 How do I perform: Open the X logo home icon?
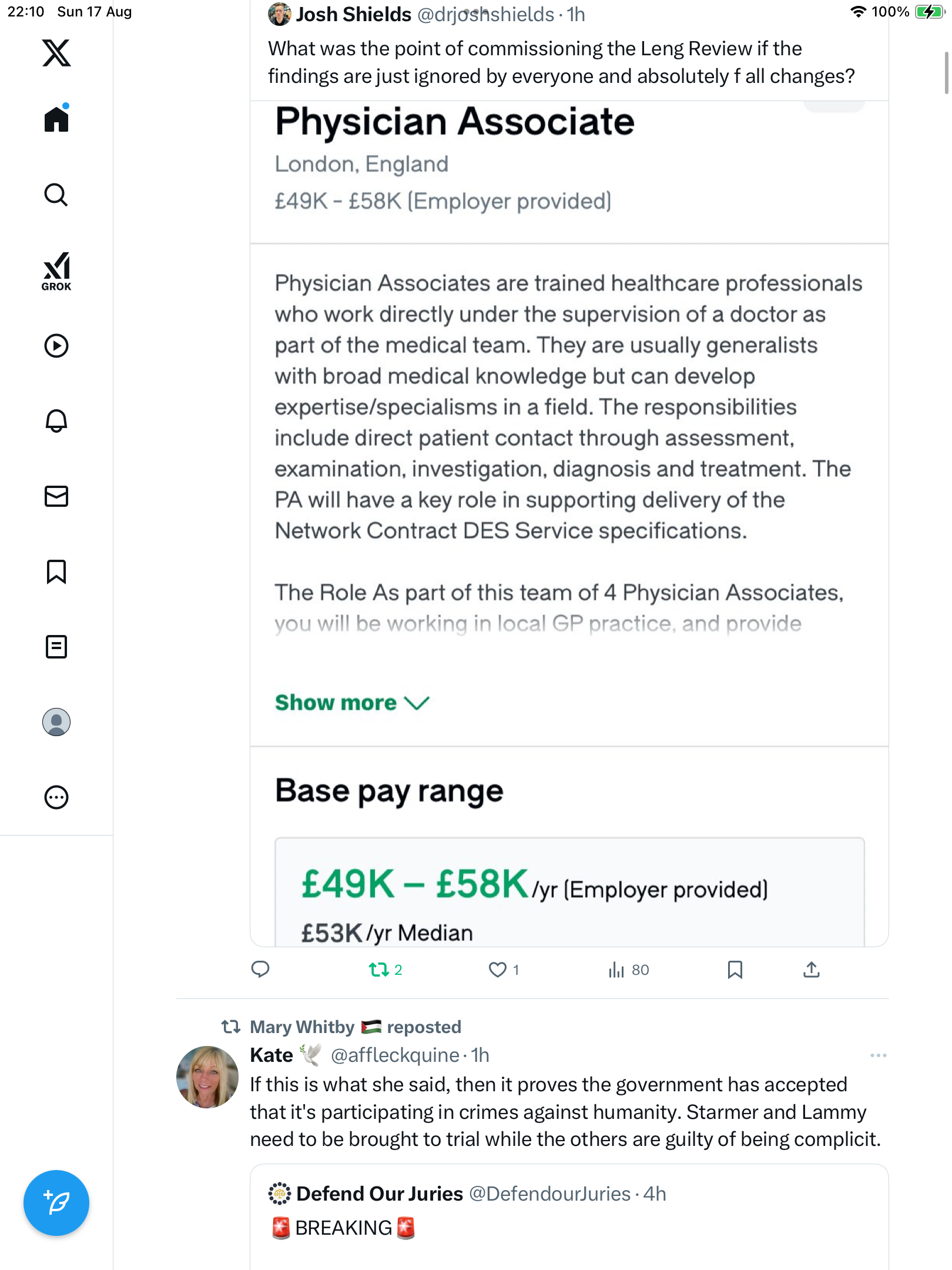point(56,53)
